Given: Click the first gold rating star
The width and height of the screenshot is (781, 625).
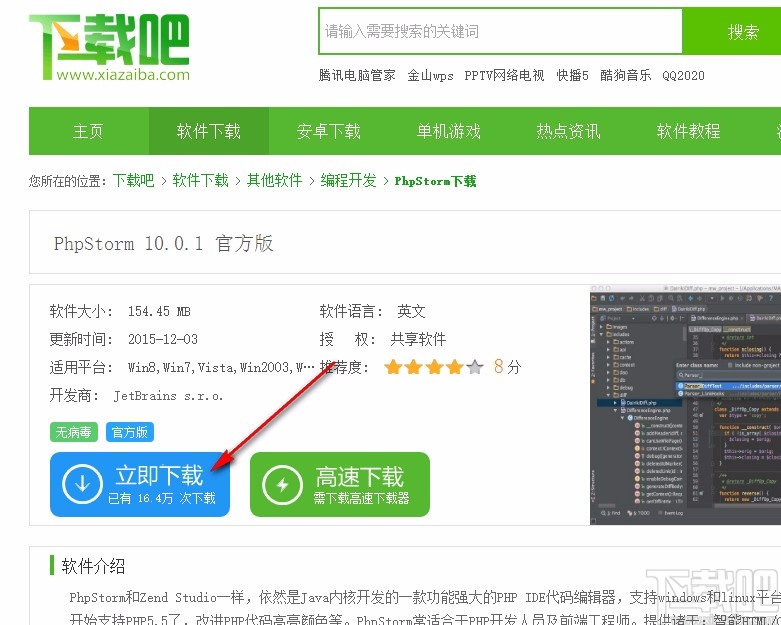Looking at the screenshot, I should (x=393, y=368).
